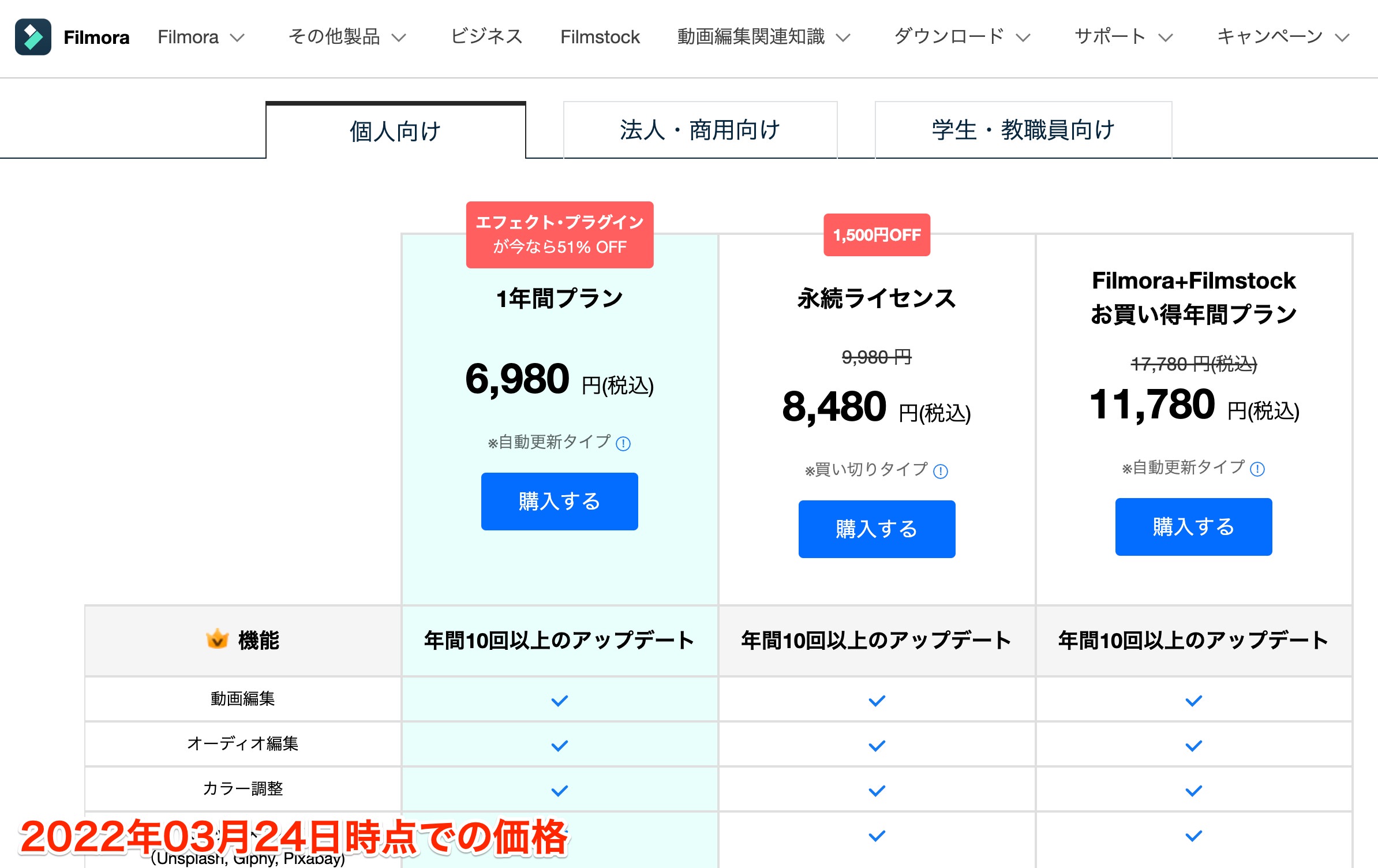
Task: Click the 6,980 円 price
Action: click(x=560, y=380)
